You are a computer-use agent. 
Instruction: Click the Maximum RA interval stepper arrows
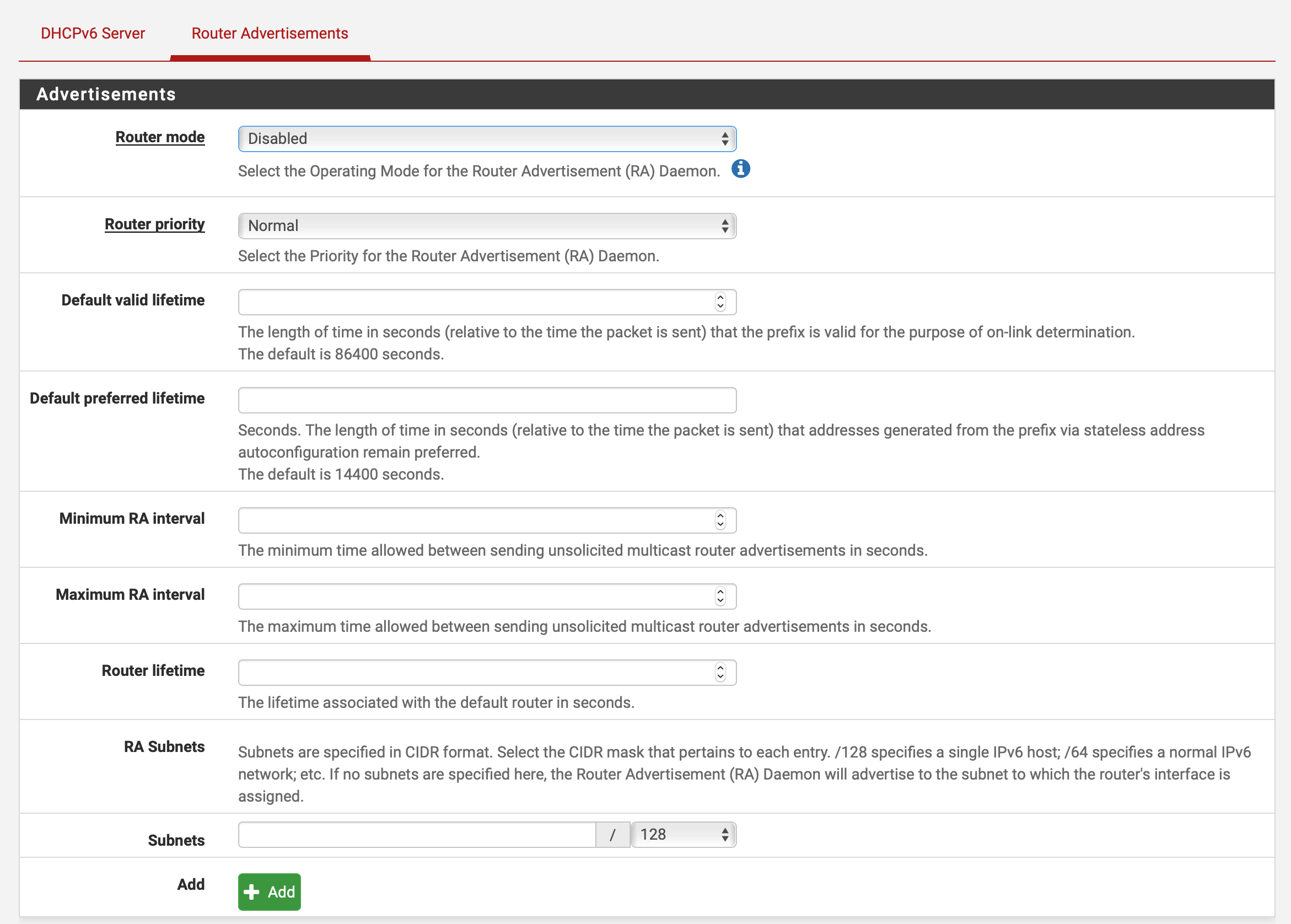click(720, 597)
